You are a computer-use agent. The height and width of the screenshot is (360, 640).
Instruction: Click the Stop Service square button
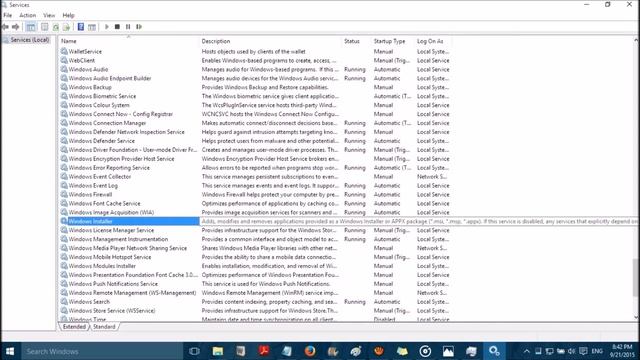click(117, 27)
